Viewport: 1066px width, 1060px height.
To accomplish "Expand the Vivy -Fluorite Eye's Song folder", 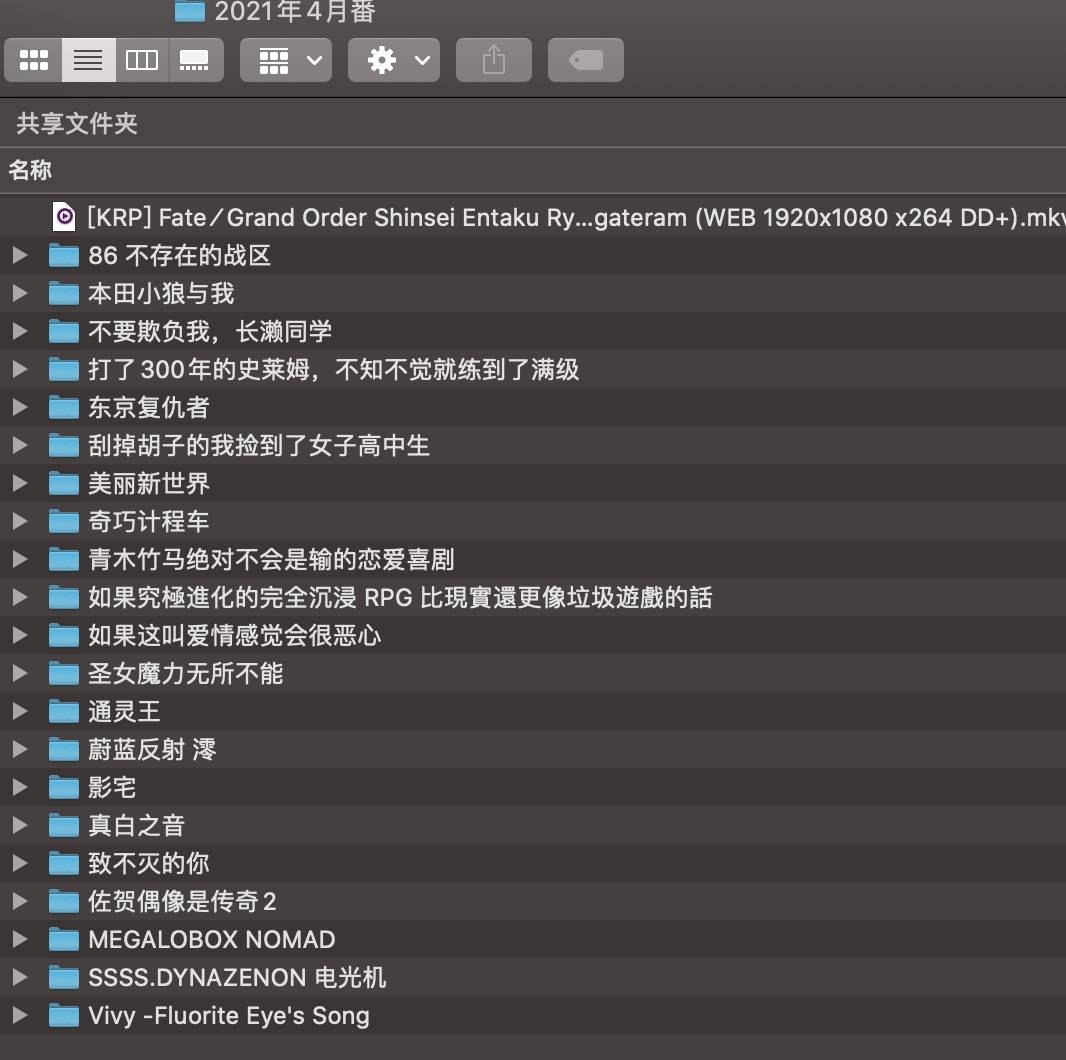I will tap(19, 1016).
